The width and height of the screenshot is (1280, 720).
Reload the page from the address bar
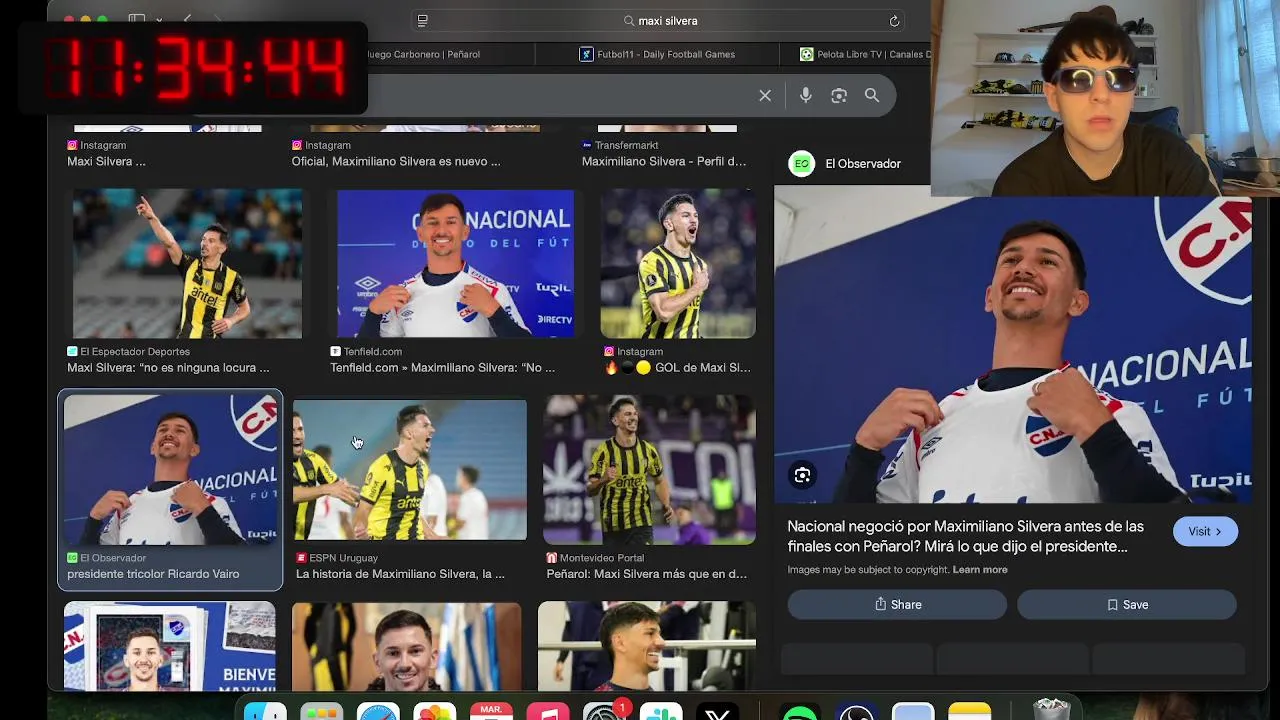(894, 20)
